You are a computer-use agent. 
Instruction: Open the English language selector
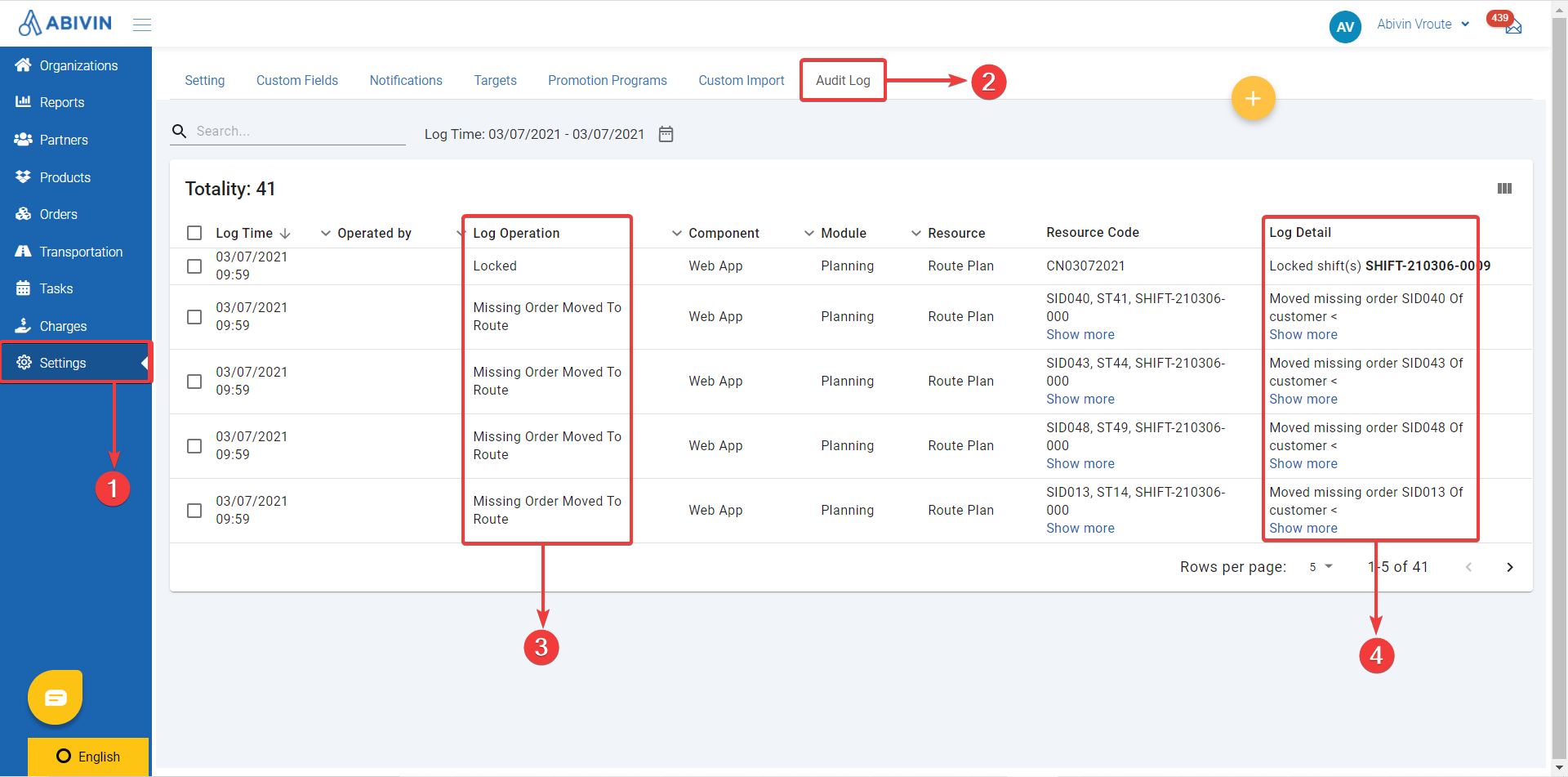[88, 757]
